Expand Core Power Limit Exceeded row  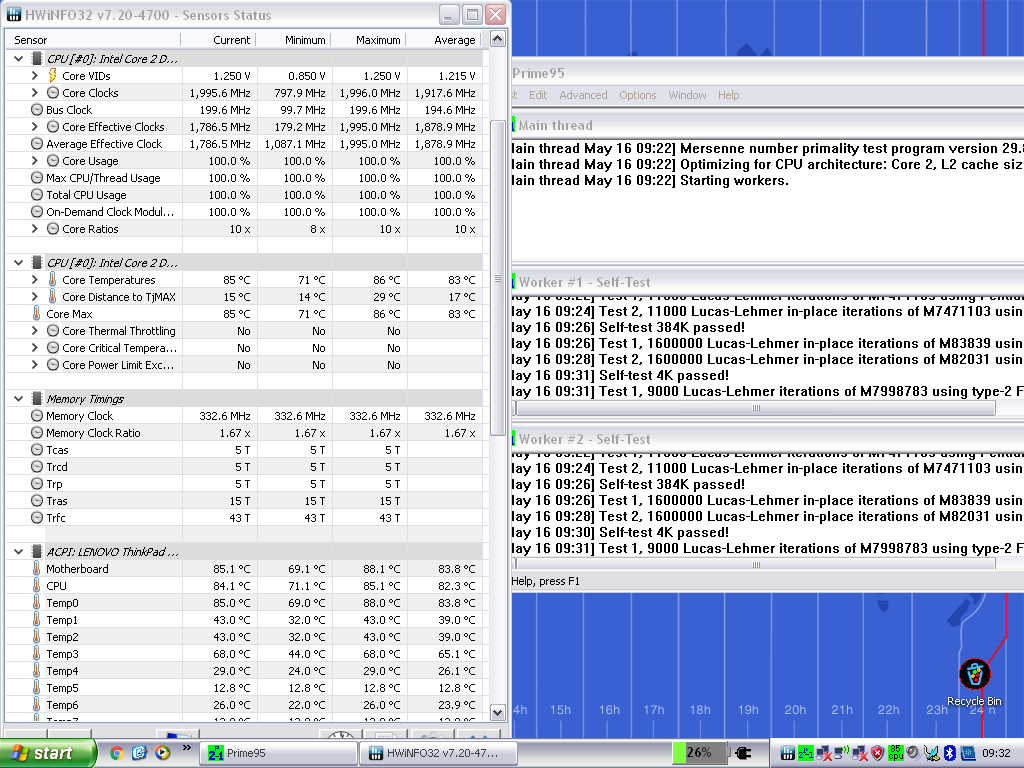35,364
